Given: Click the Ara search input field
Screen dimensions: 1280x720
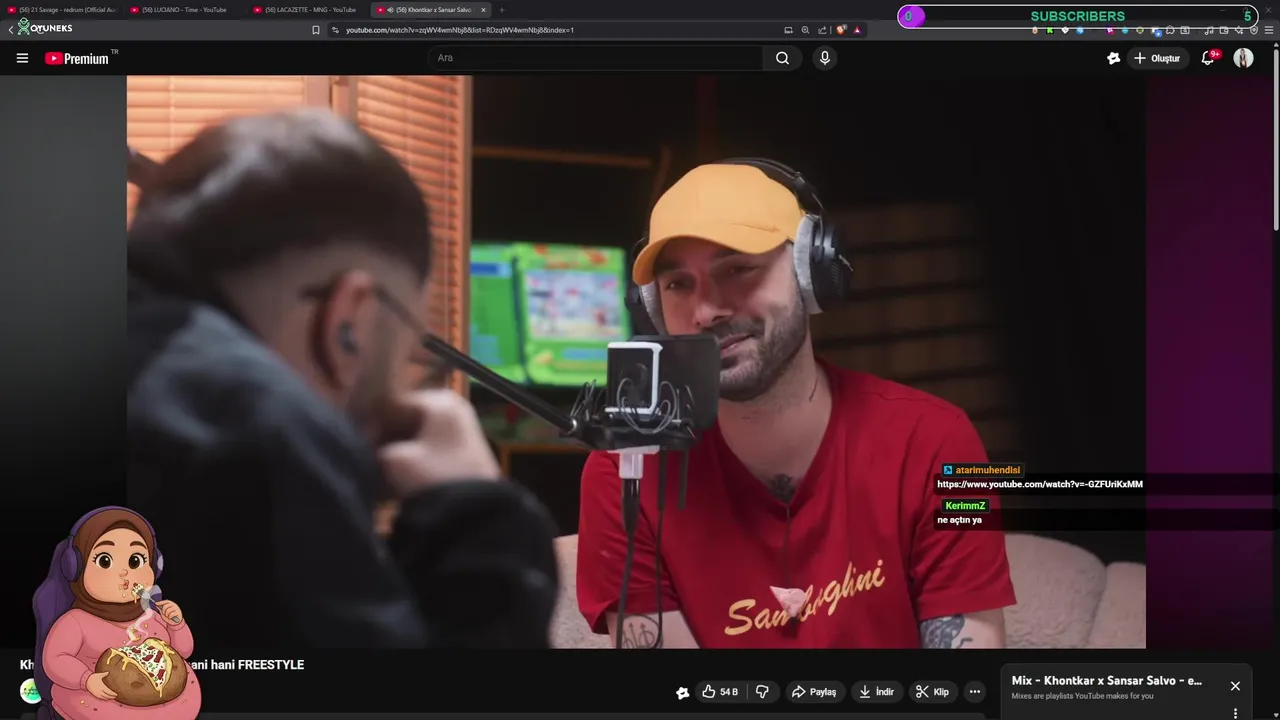Looking at the screenshot, I should (597, 58).
